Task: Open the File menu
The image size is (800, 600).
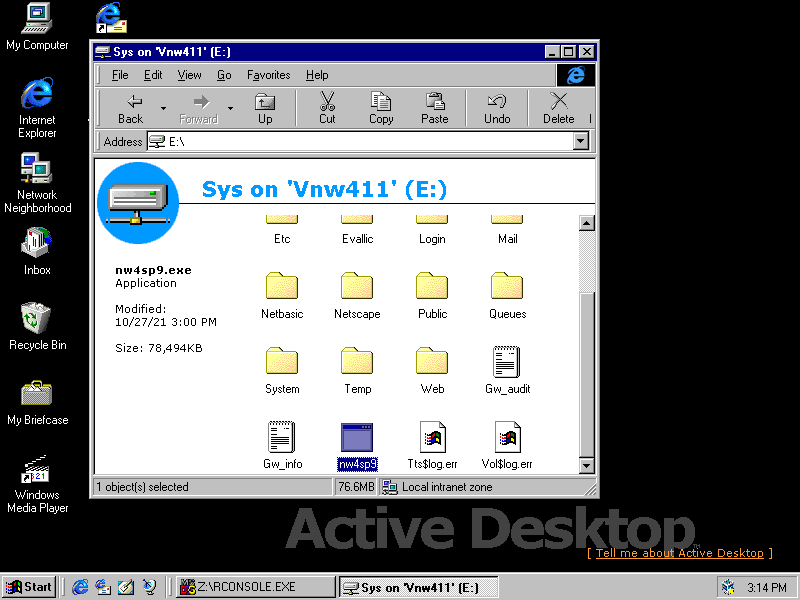Action: (120, 75)
